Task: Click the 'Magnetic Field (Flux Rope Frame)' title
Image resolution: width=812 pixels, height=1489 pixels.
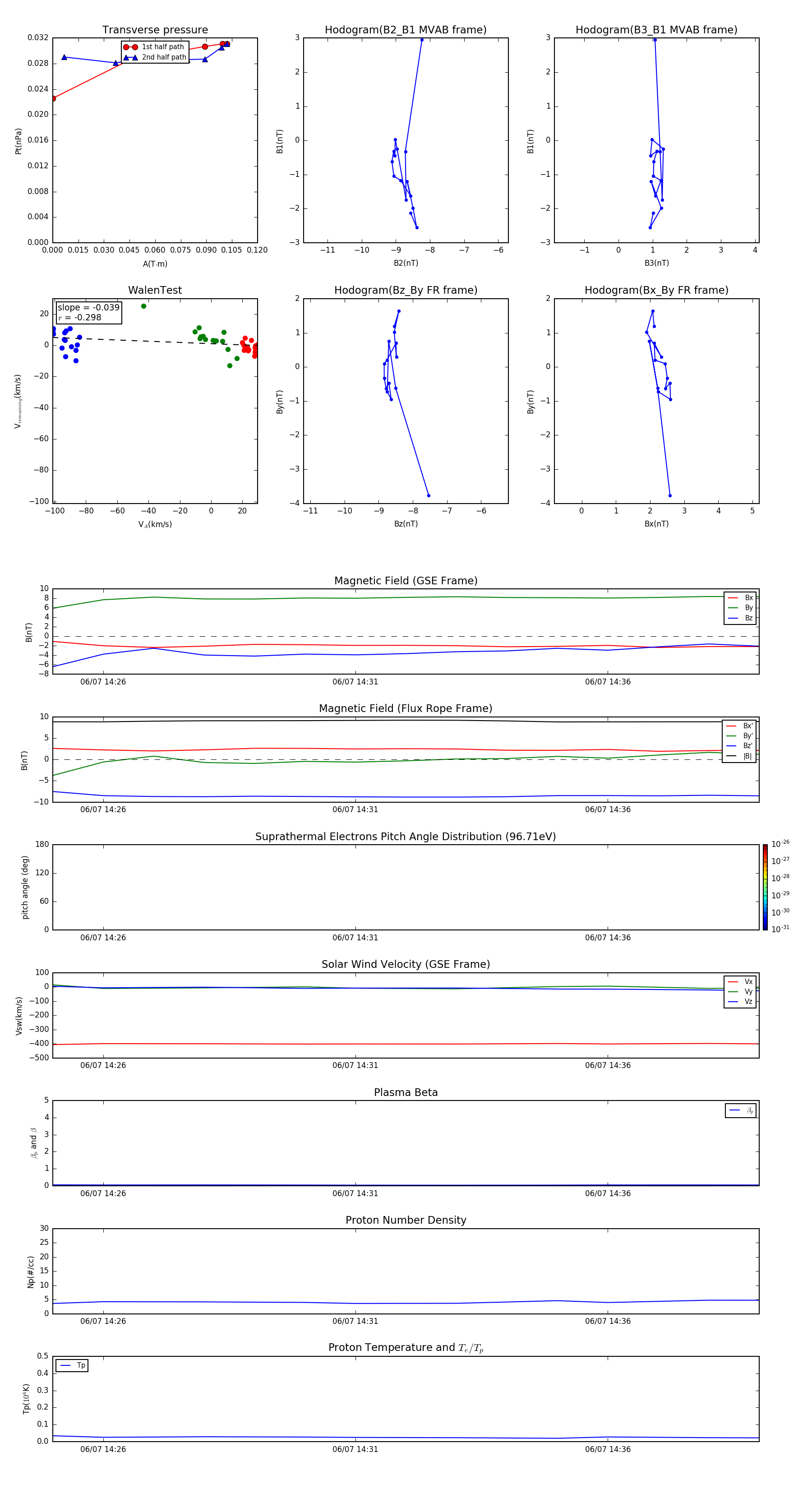Action: pyautogui.click(x=406, y=709)
